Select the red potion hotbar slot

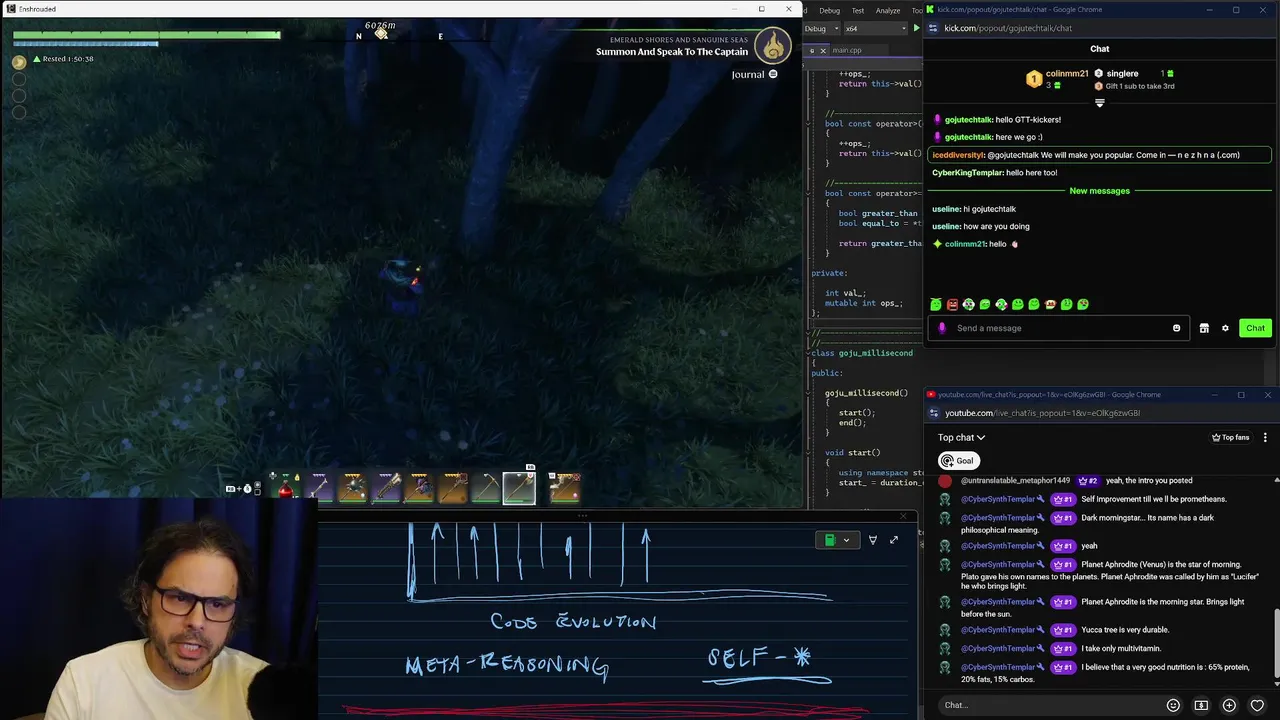coord(286,487)
